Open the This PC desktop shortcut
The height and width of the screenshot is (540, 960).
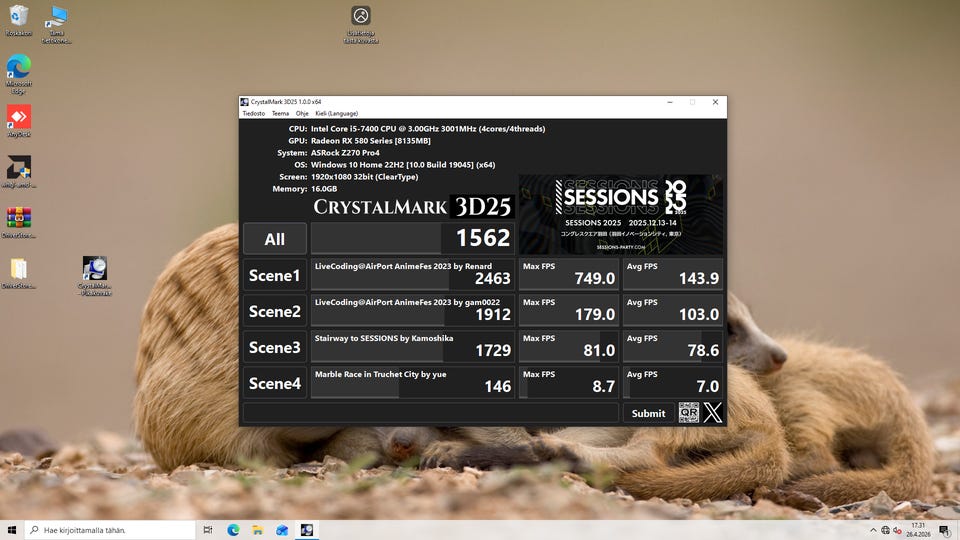(x=56, y=24)
